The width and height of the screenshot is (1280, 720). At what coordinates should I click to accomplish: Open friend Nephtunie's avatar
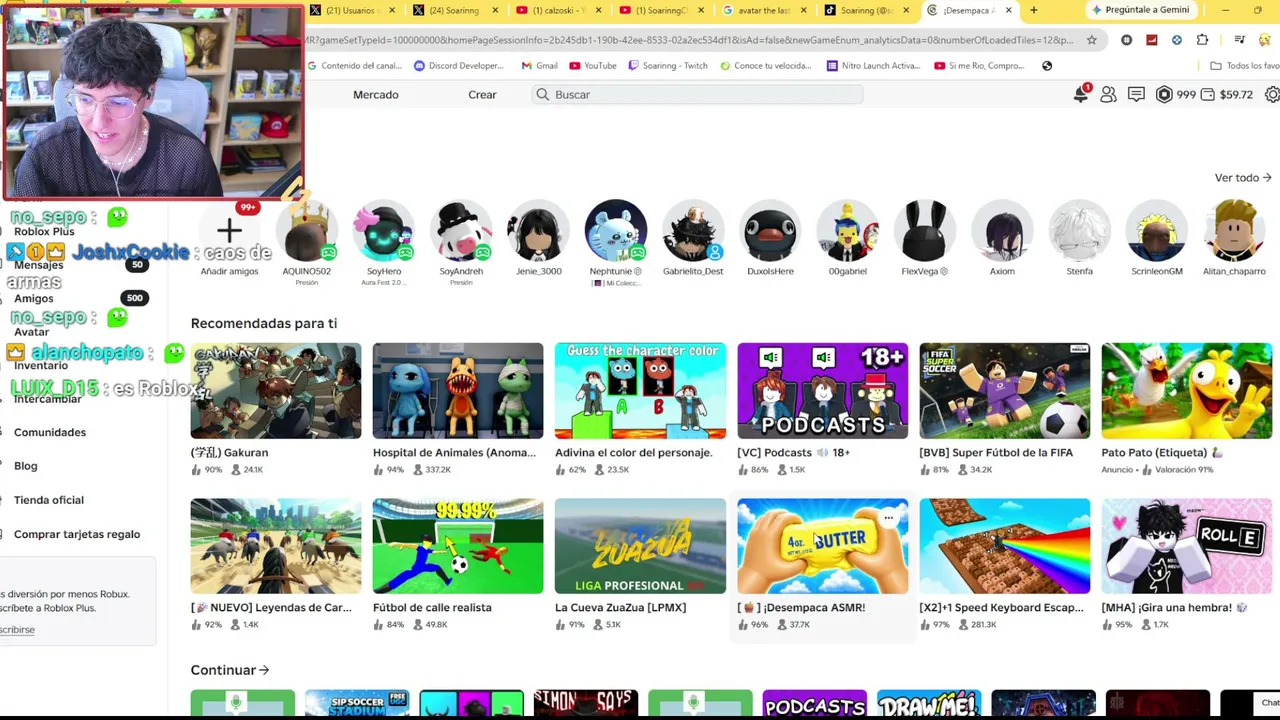(616, 231)
